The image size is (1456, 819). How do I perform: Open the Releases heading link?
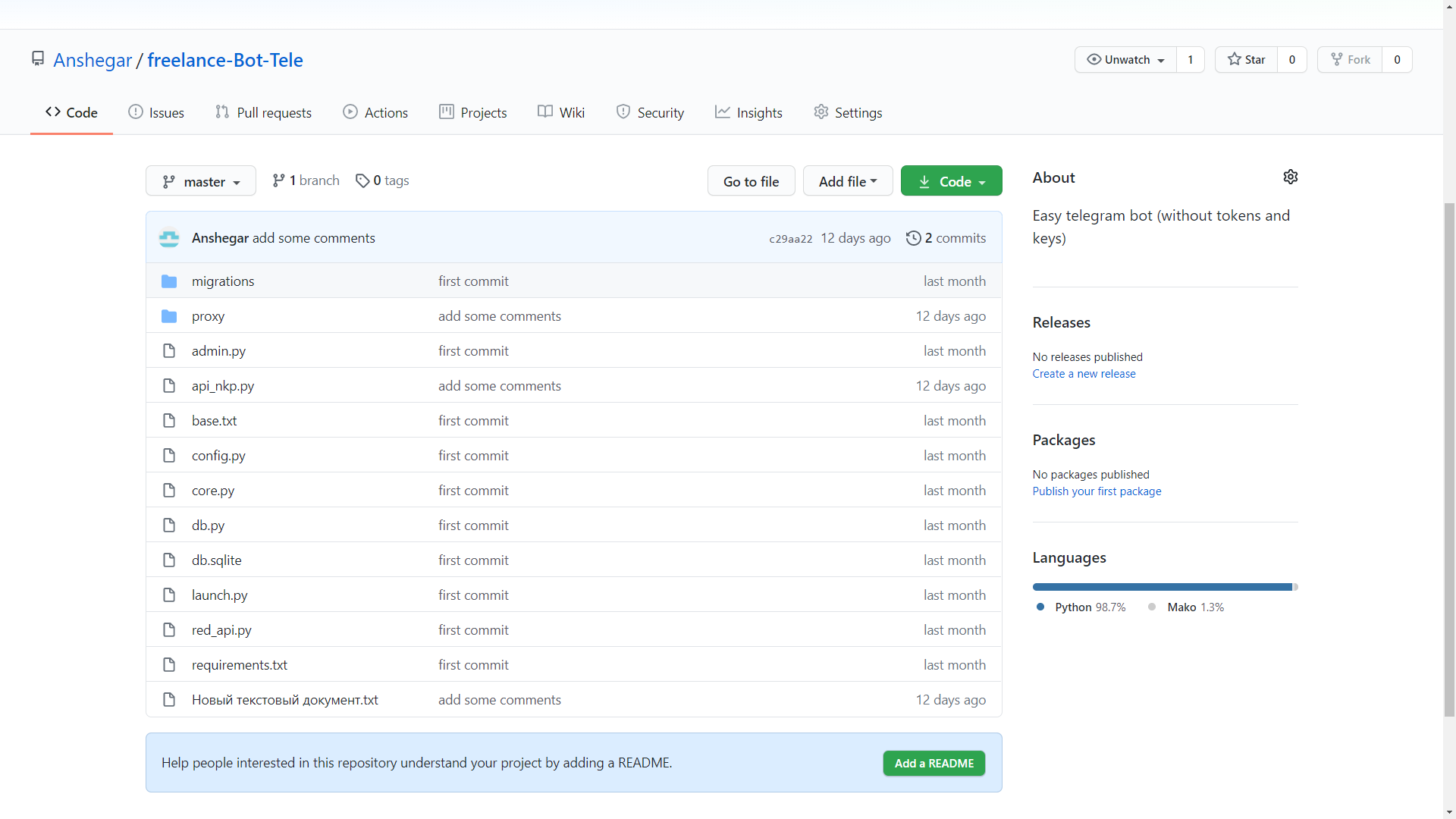click(1061, 322)
